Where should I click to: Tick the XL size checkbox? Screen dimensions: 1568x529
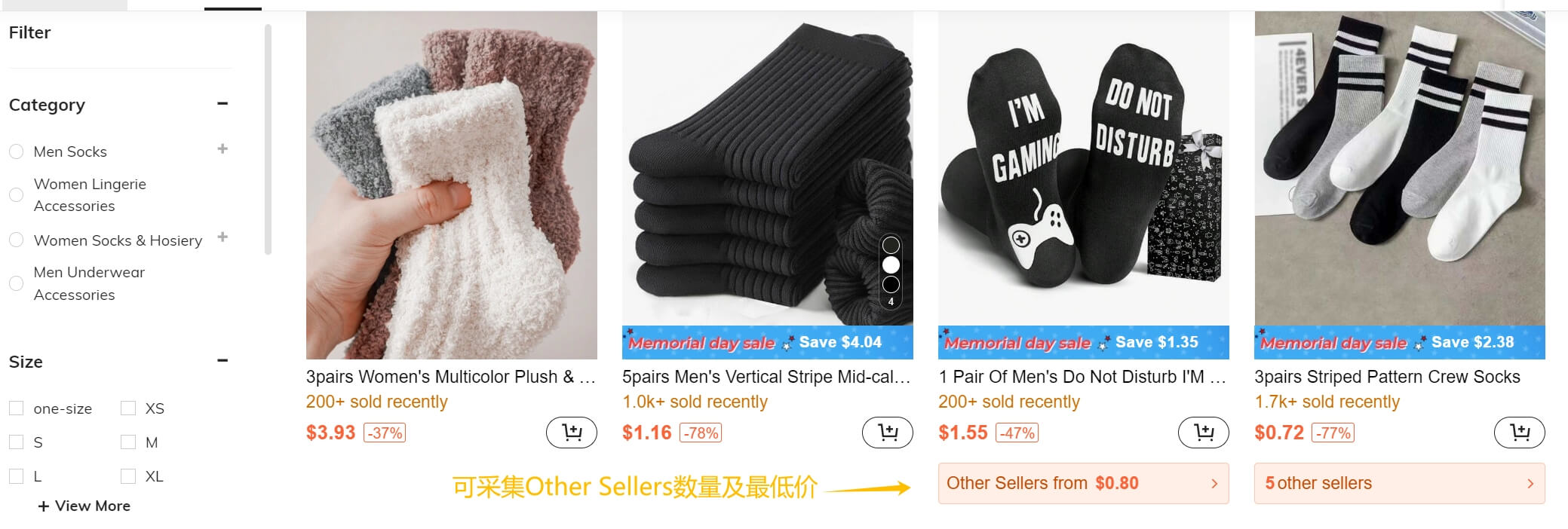pos(128,476)
